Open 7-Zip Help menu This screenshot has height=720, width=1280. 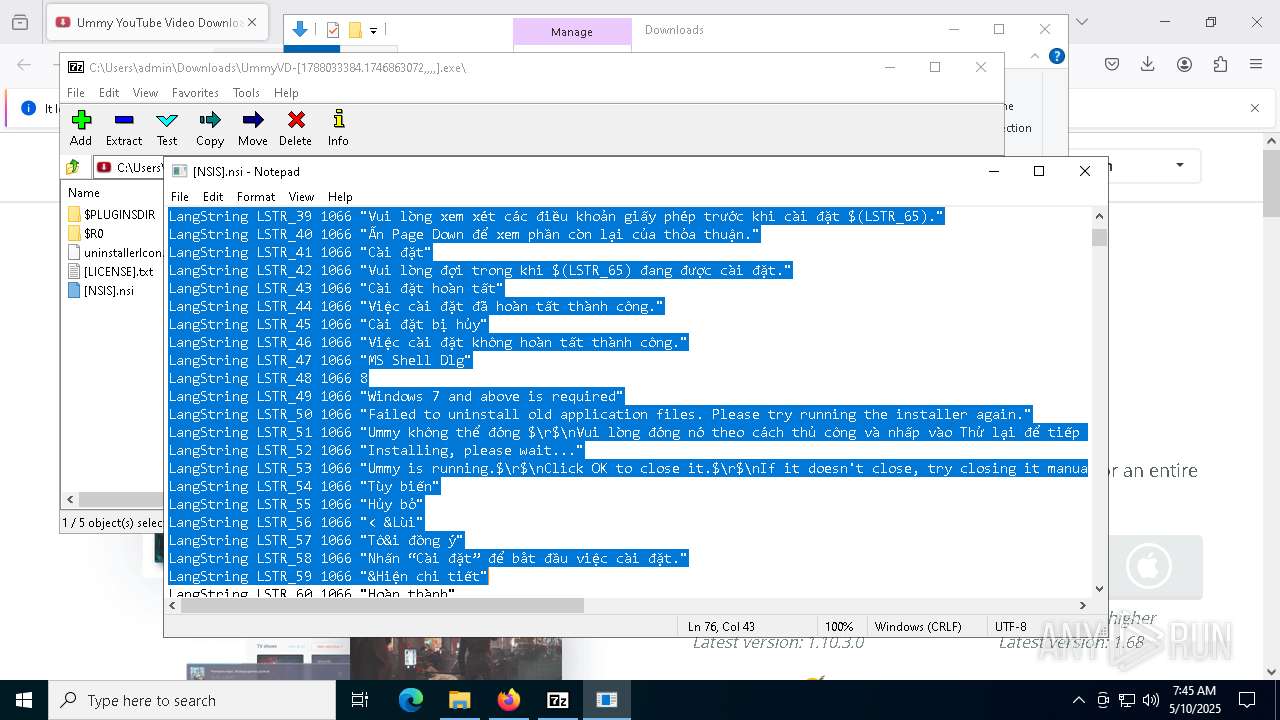click(x=286, y=93)
